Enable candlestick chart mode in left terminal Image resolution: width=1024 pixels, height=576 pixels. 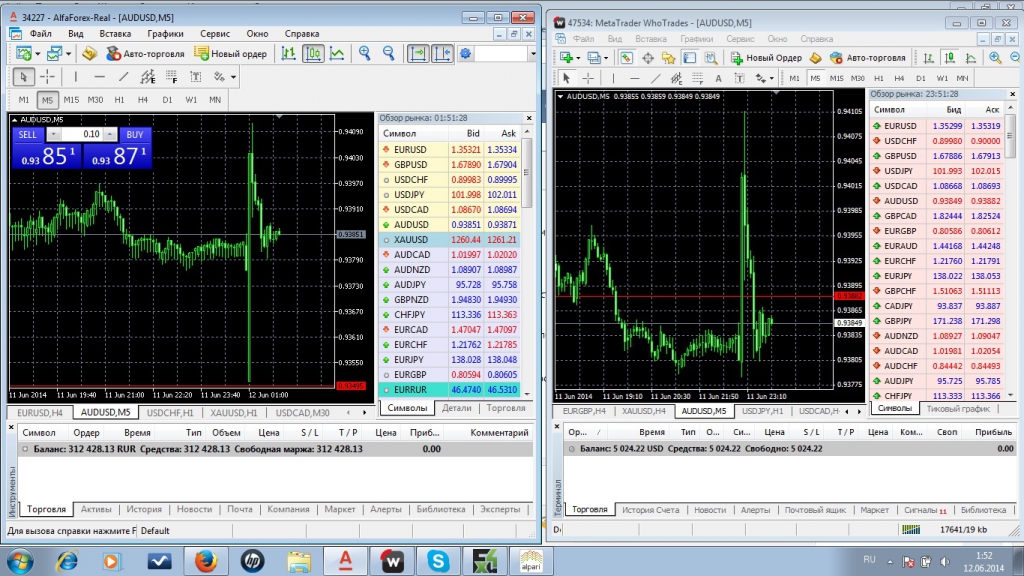tap(313, 54)
